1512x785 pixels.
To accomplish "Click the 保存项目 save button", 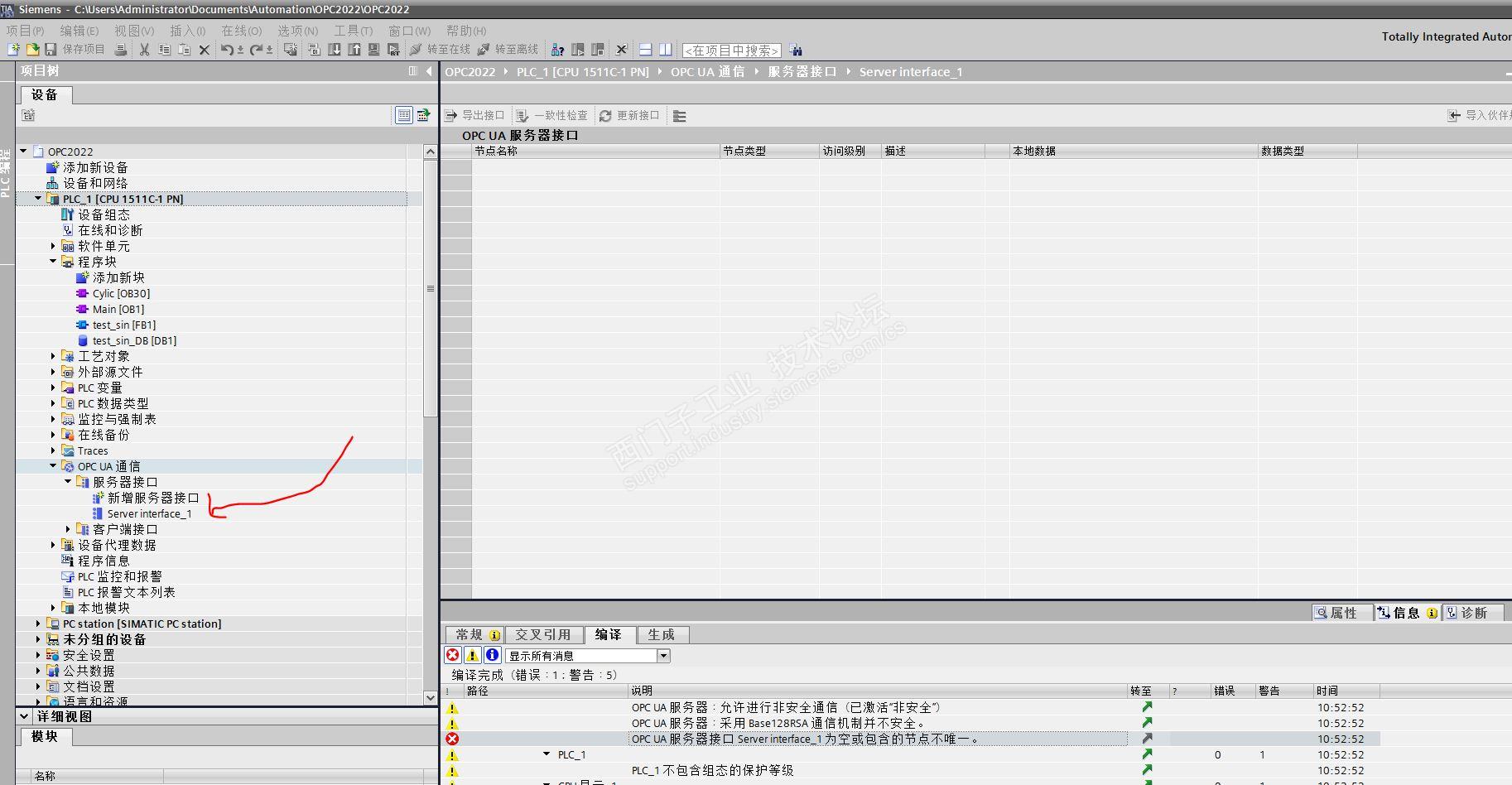I will [75, 50].
